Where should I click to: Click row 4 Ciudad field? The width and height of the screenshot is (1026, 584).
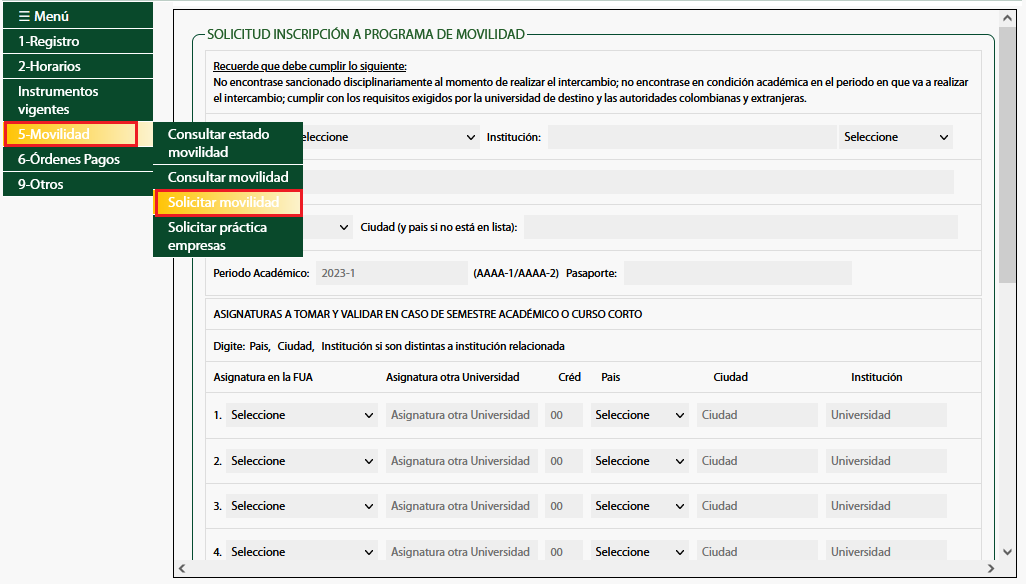(757, 551)
